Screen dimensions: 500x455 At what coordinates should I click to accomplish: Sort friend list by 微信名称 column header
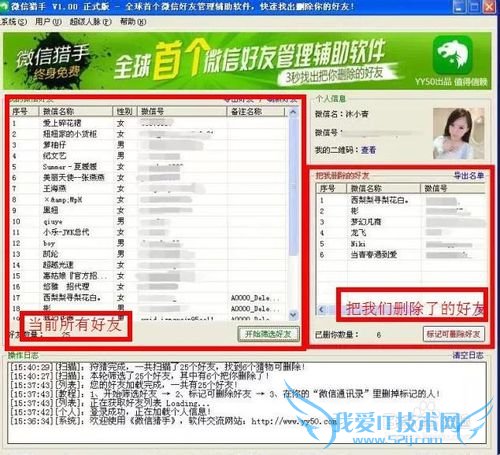[75, 111]
